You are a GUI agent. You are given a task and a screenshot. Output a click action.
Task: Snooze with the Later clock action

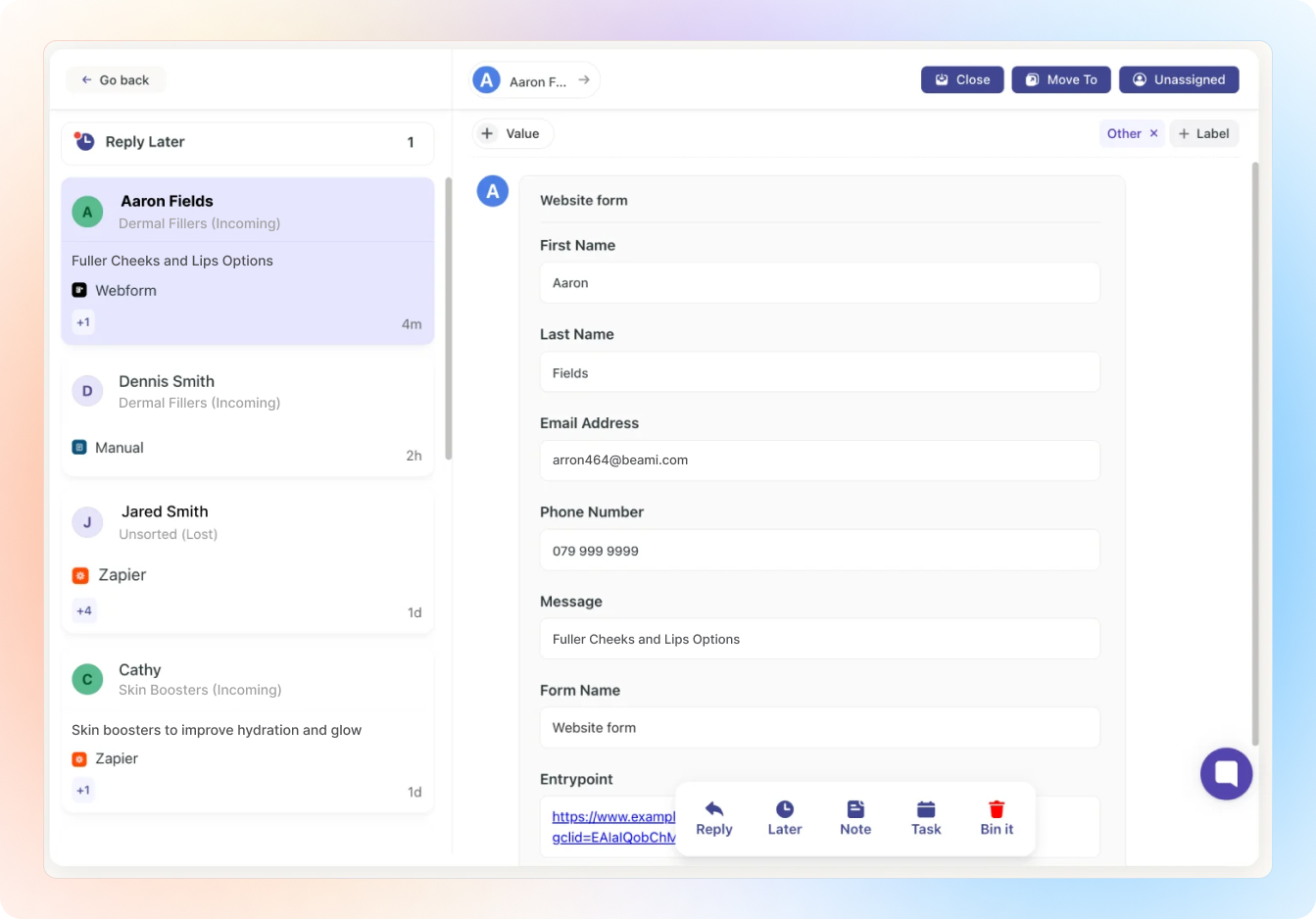click(x=785, y=819)
